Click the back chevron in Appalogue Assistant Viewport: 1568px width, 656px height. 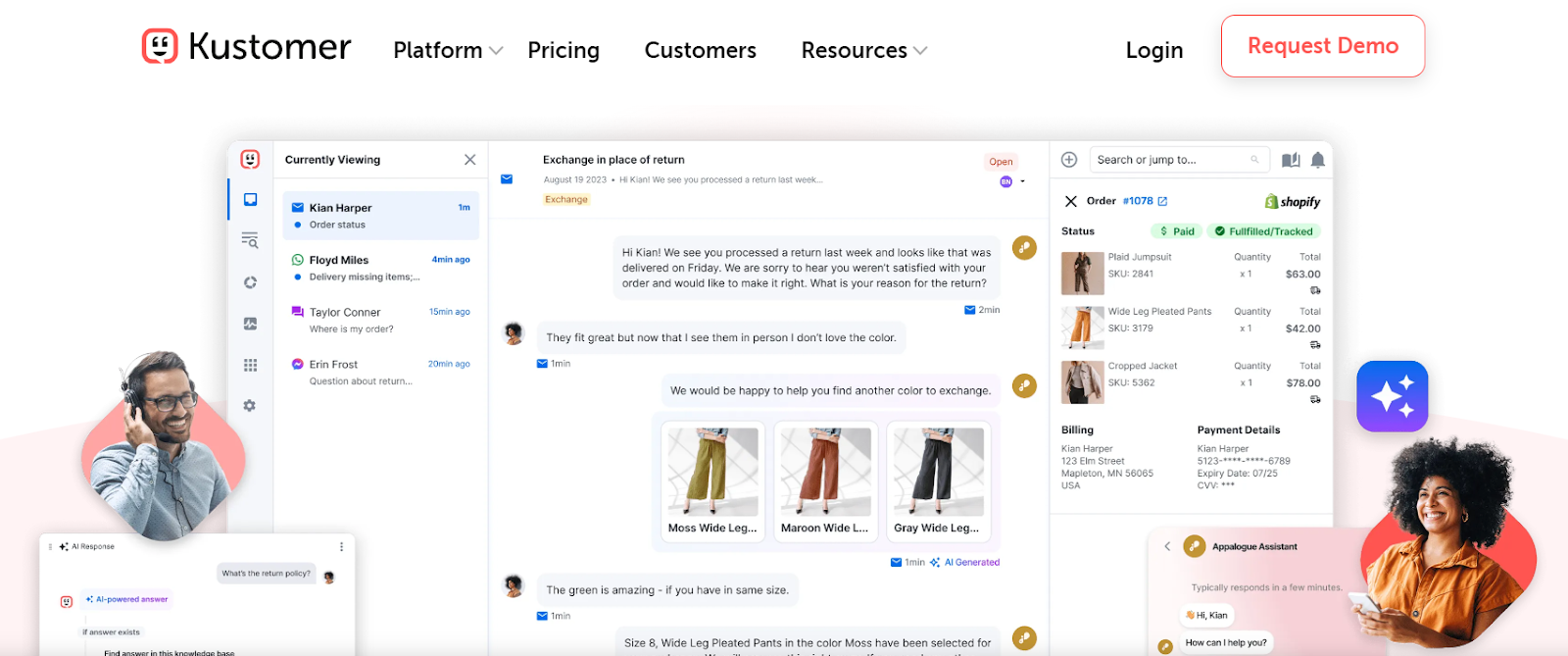click(x=1167, y=546)
